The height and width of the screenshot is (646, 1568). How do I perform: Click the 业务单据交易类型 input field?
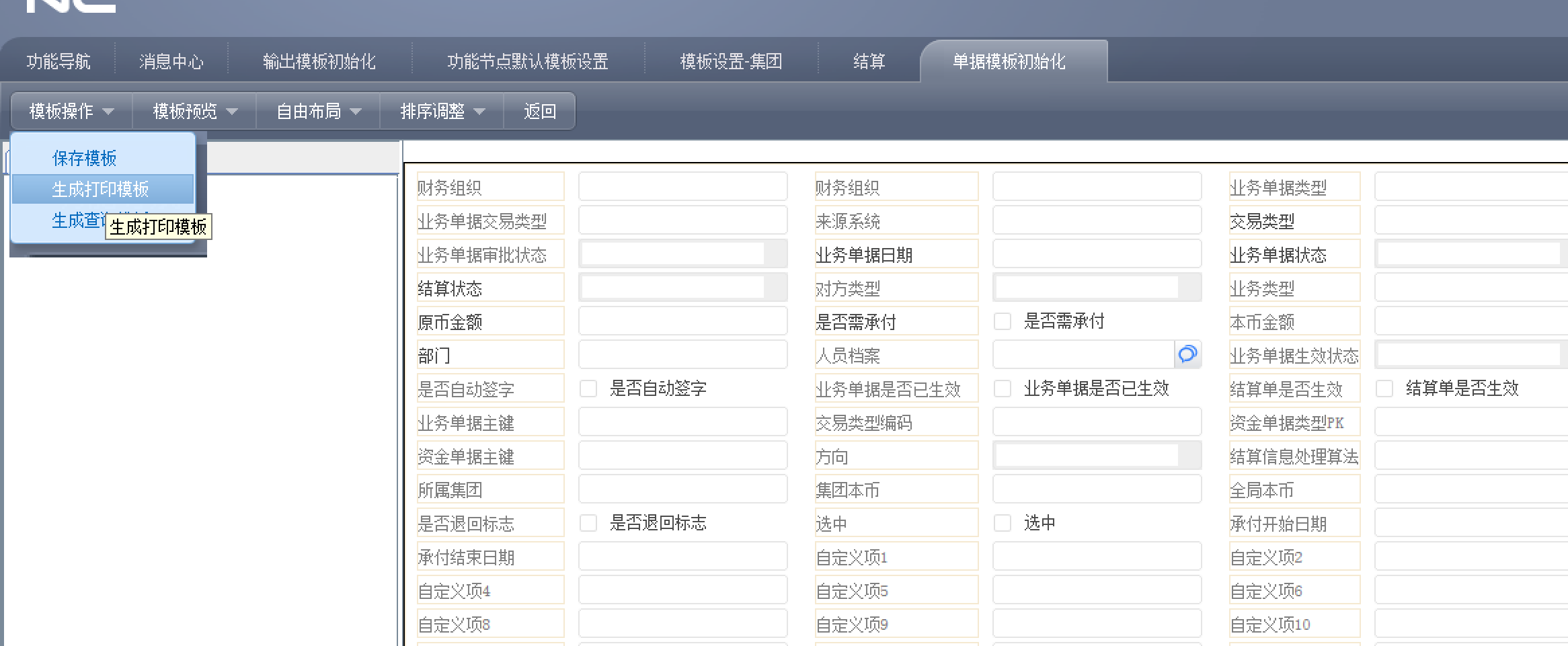(683, 220)
